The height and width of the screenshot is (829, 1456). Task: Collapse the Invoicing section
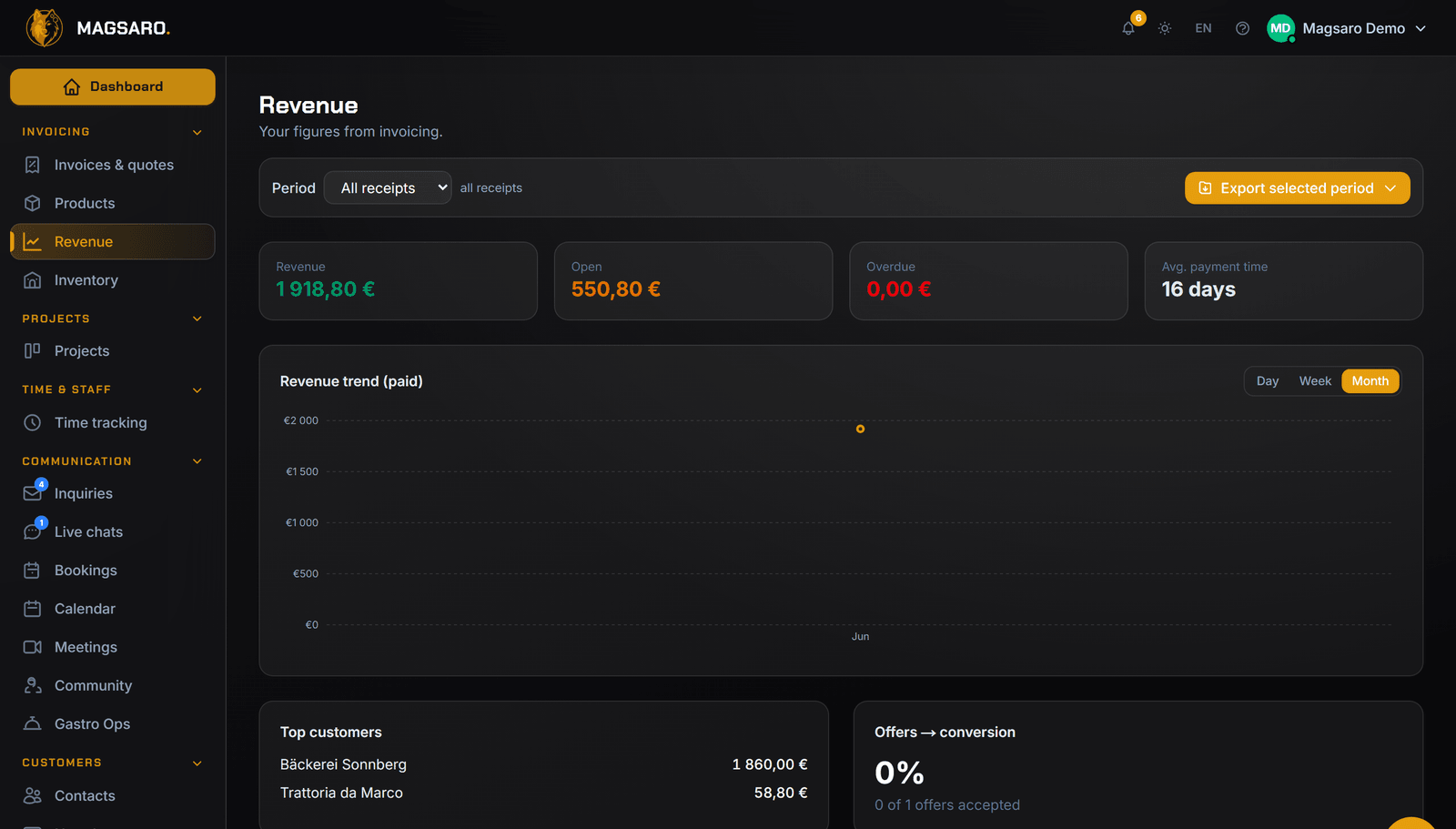[197, 132]
